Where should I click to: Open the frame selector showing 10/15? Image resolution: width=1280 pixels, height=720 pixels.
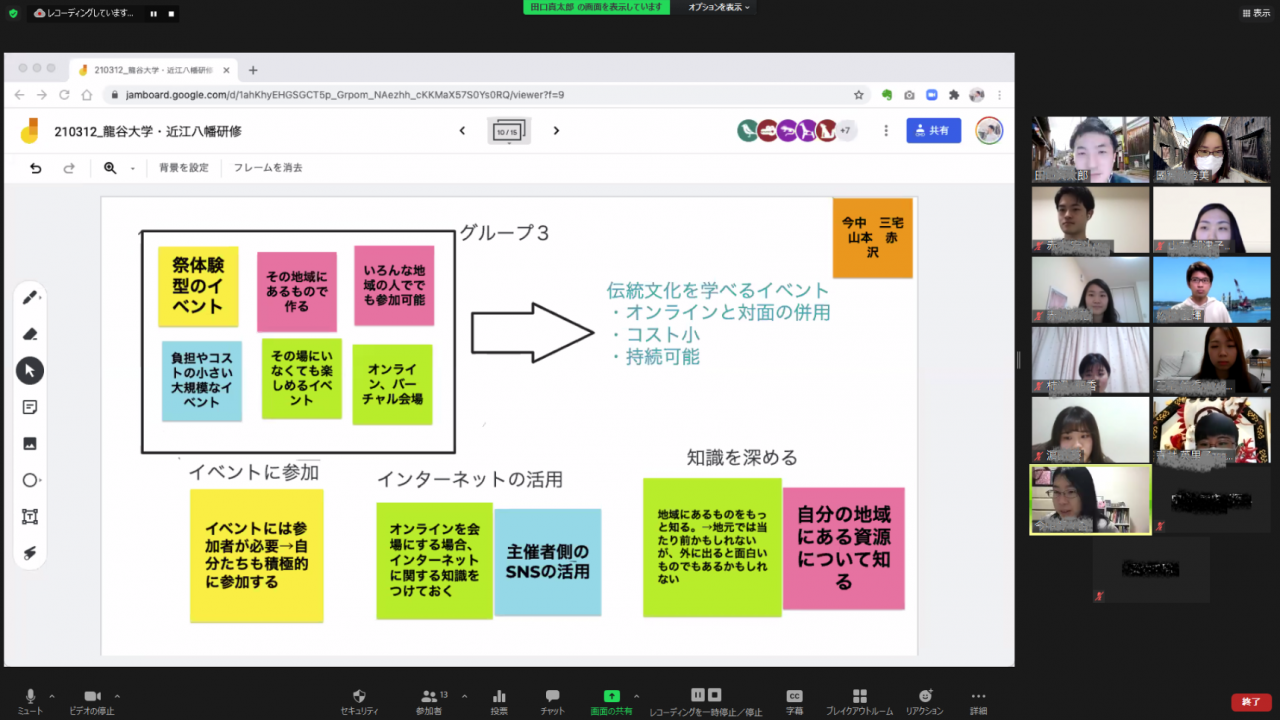point(509,131)
